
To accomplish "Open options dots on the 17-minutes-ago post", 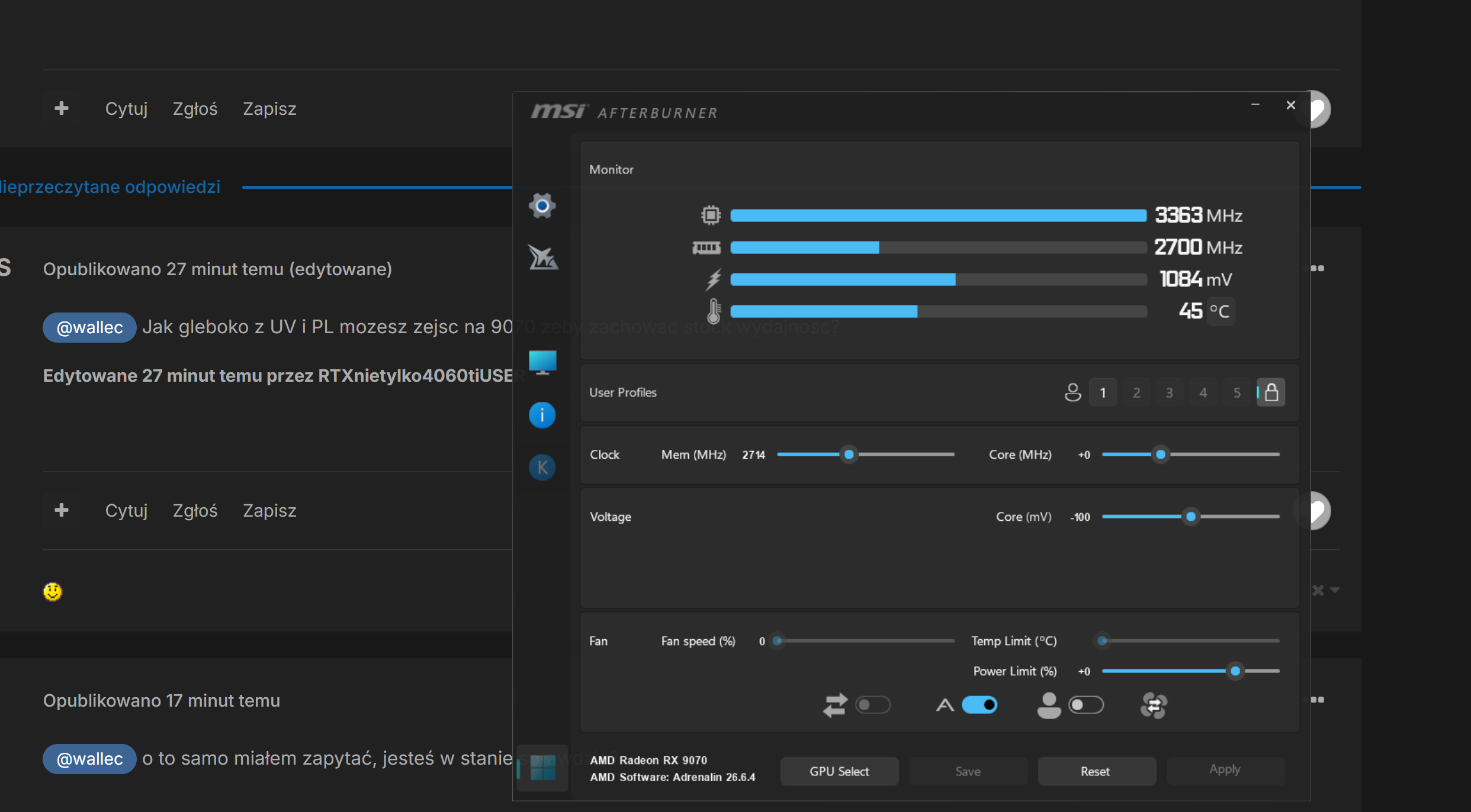I will [1318, 700].
